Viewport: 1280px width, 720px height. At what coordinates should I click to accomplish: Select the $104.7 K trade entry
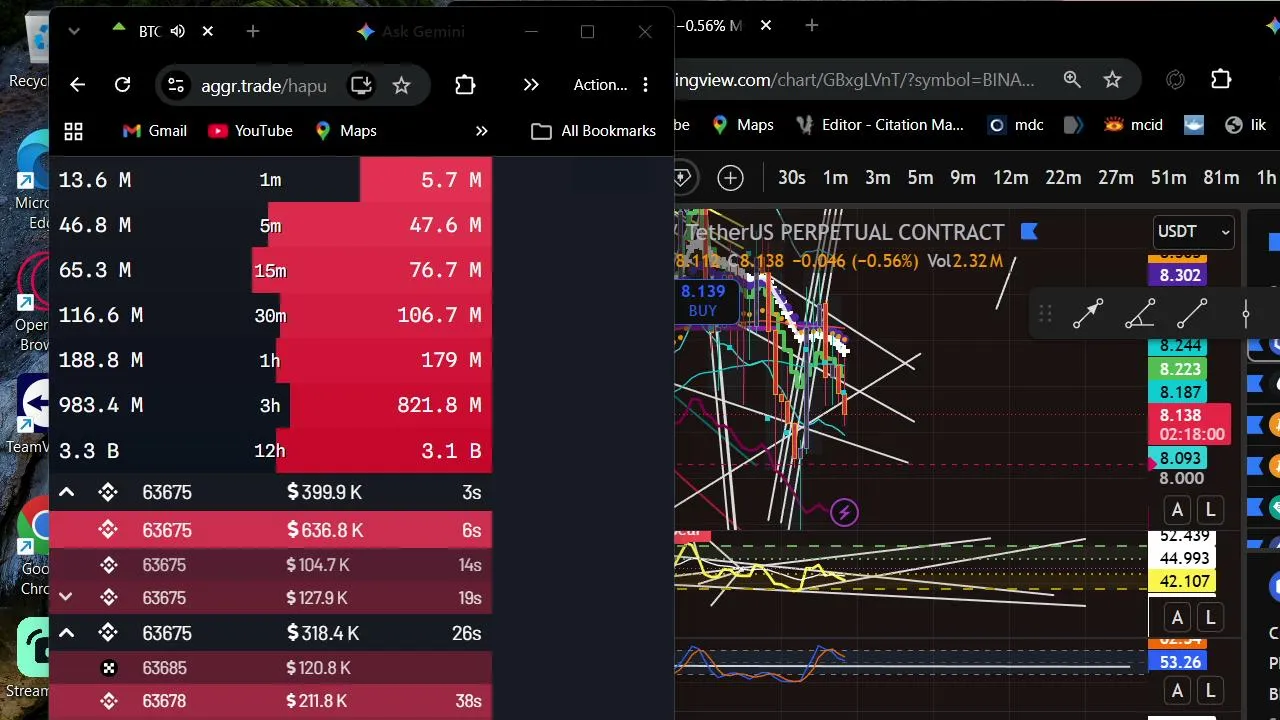click(270, 565)
